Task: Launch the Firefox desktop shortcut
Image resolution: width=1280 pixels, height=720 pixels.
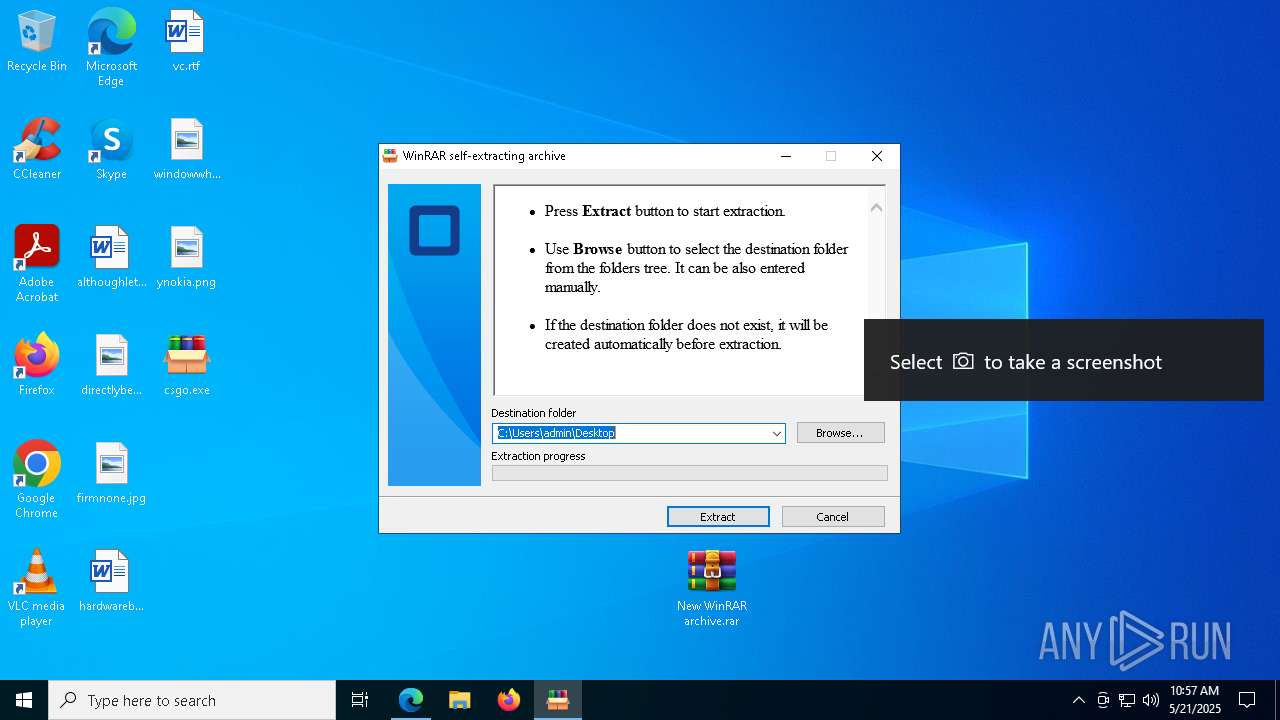Action: point(37,365)
